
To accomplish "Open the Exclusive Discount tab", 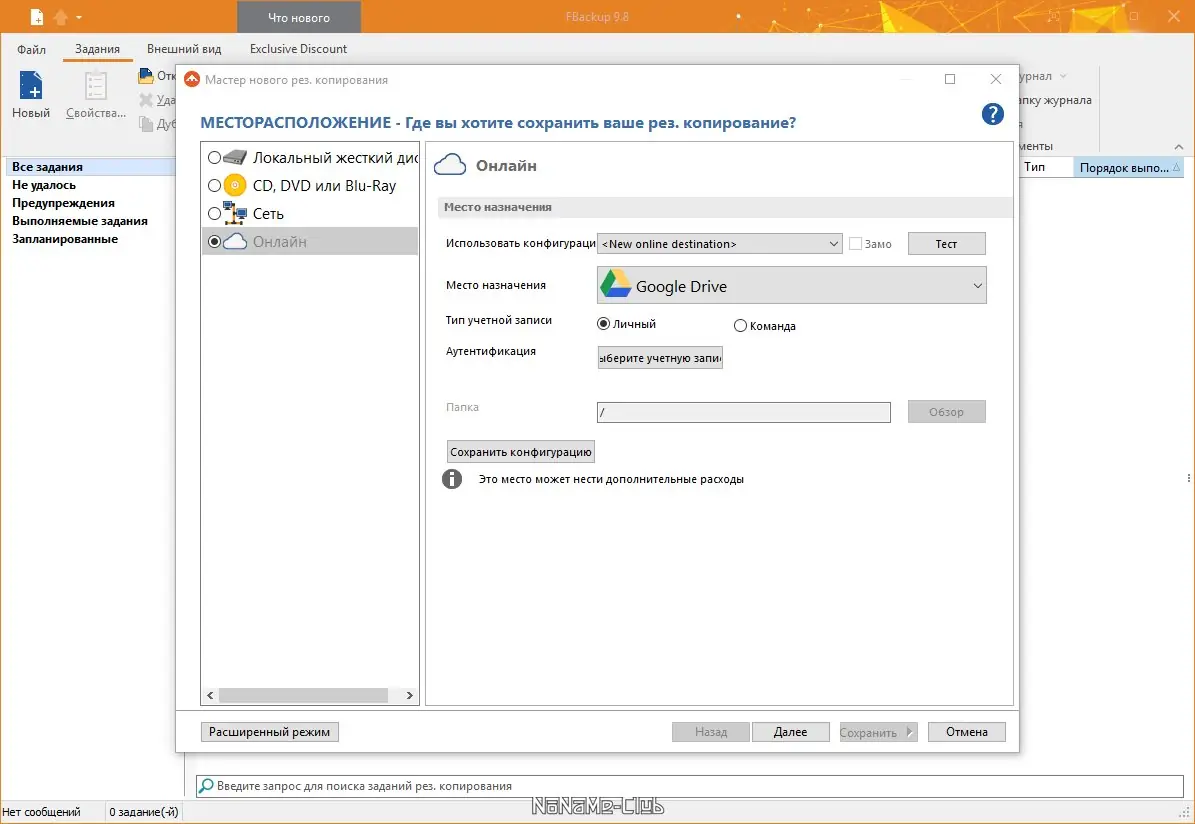I will click(x=298, y=49).
